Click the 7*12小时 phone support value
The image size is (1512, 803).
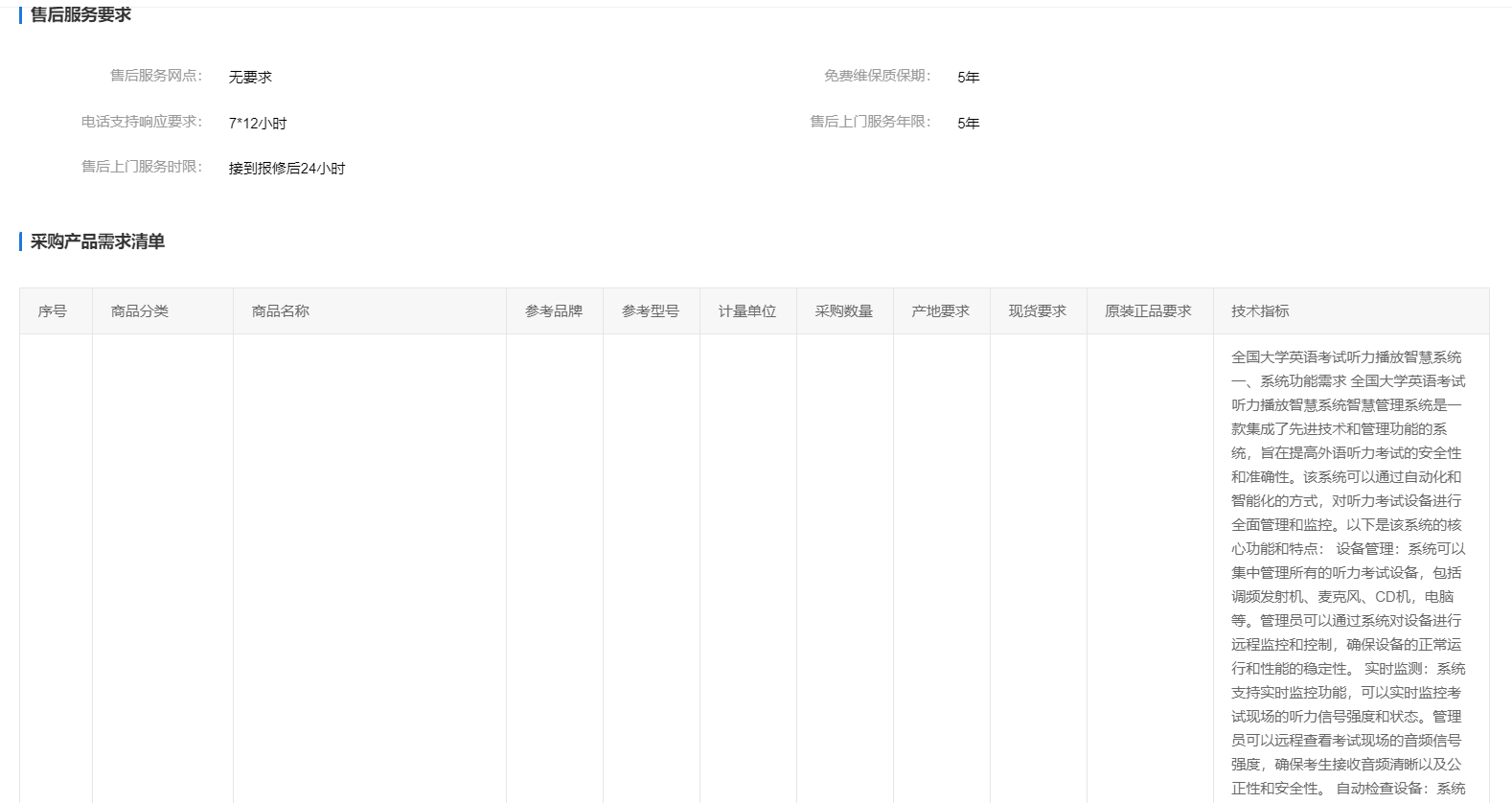tap(258, 123)
